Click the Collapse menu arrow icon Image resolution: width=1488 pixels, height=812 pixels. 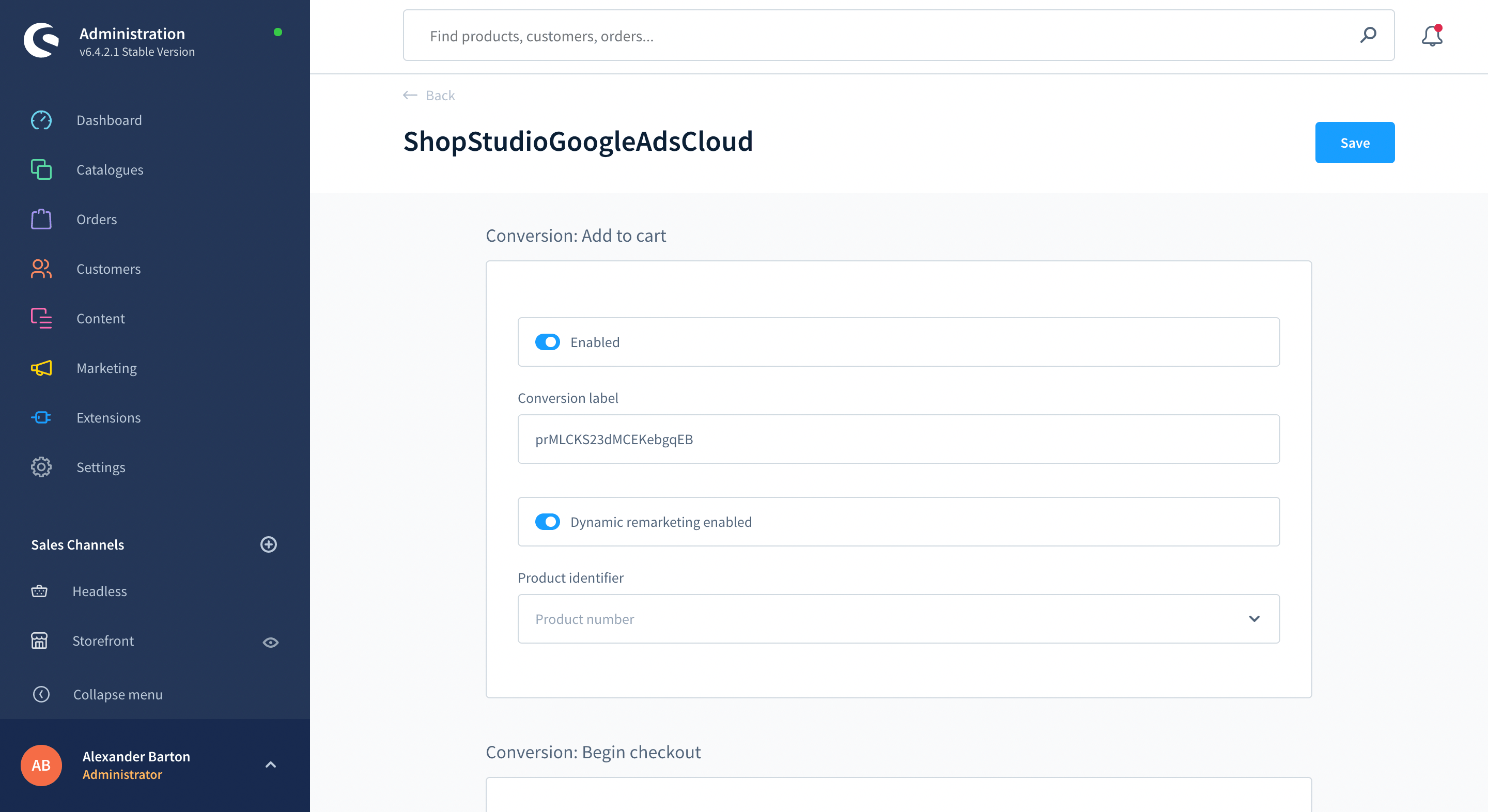(41, 694)
